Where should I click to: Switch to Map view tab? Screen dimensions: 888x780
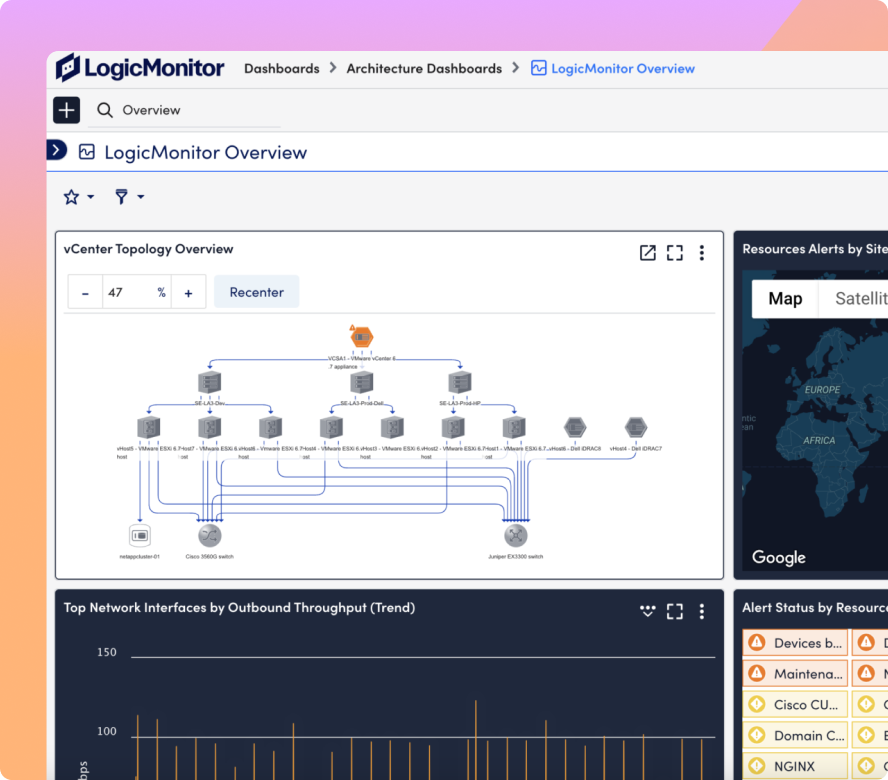[x=785, y=299]
